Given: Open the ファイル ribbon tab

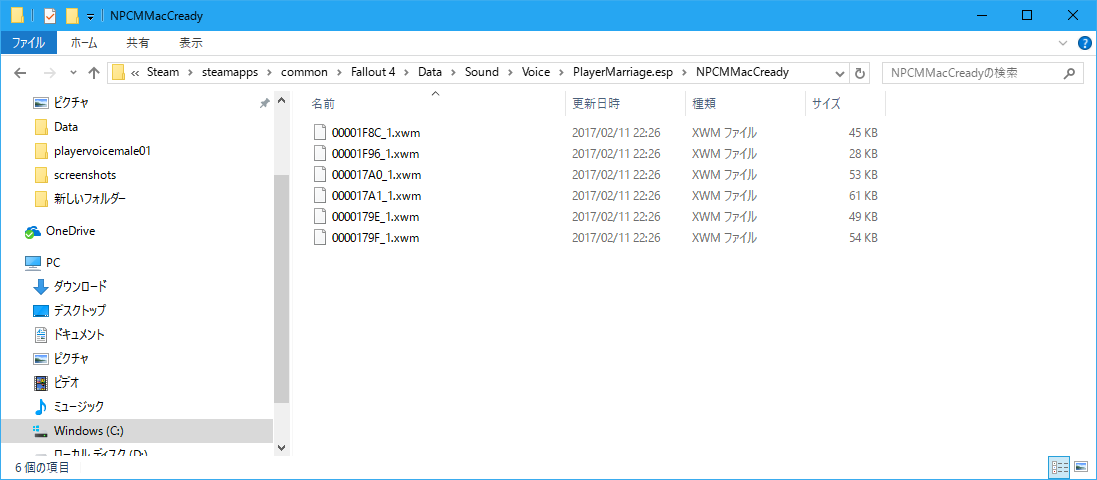Looking at the screenshot, I should (28, 43).
